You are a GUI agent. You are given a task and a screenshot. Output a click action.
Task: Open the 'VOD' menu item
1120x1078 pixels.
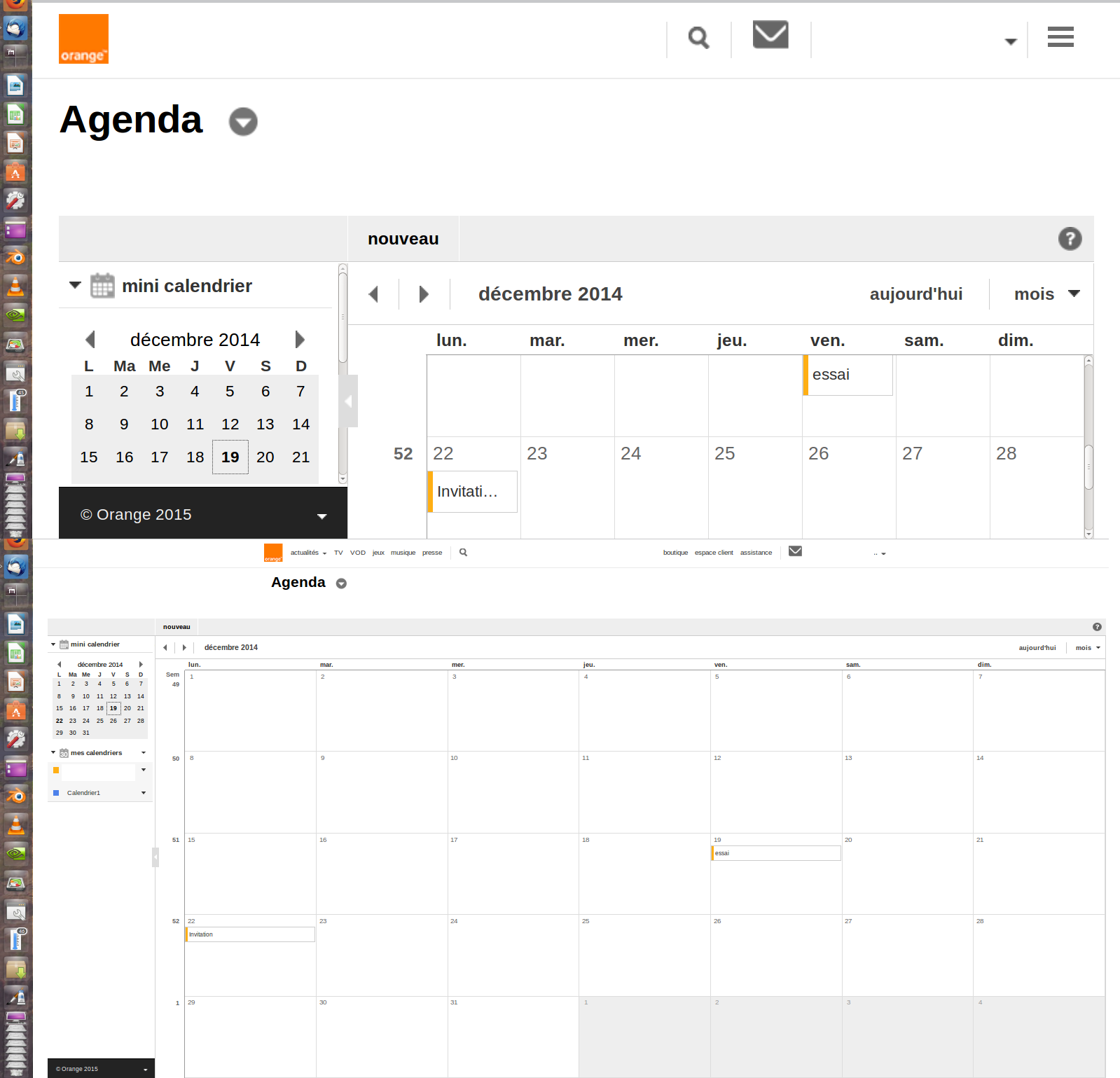358,553
